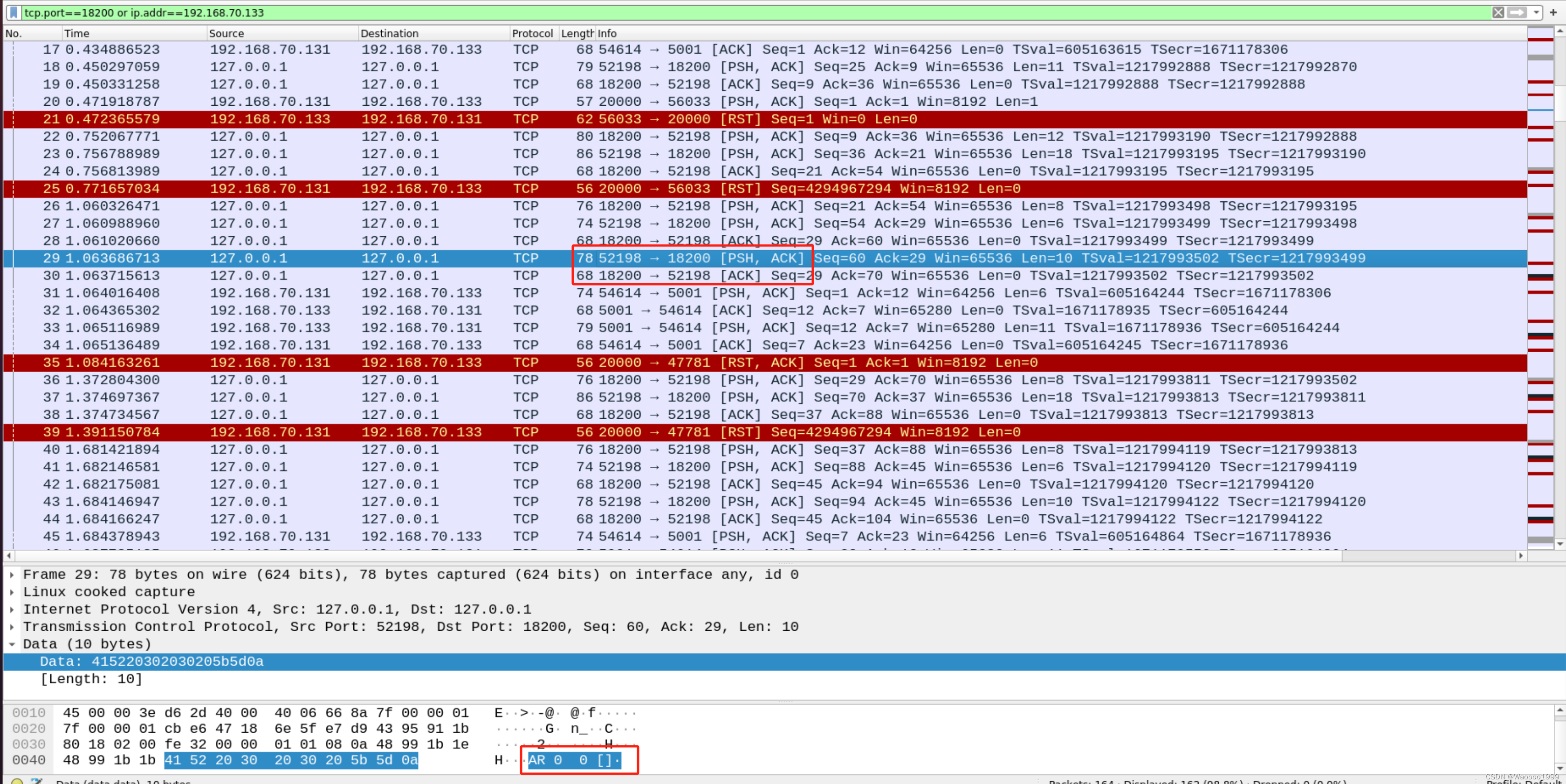
Task: Select packet 37 at time 1.374697367
Action: point(765,397)
